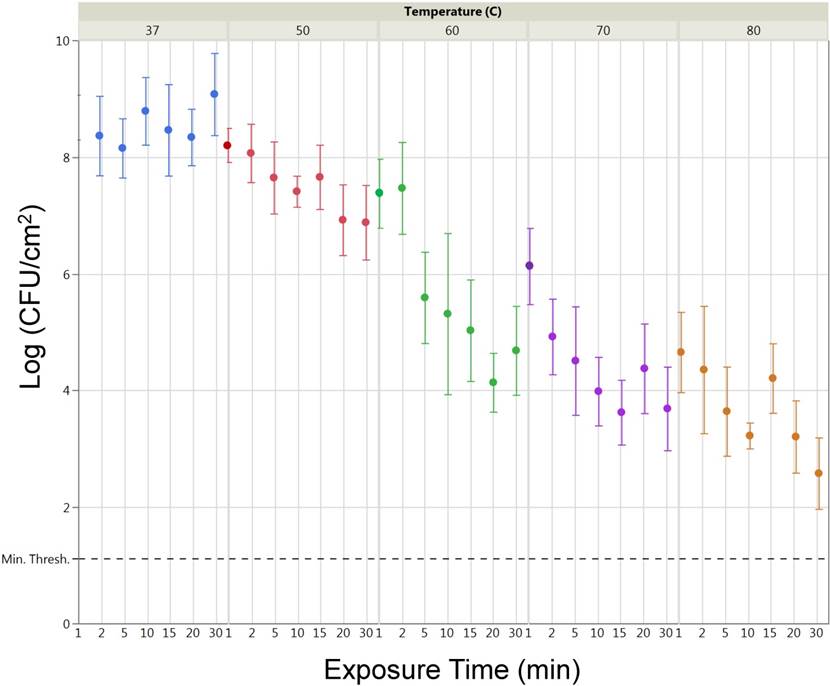Image resolution: width=830 pixels, height=686 pixels.
Task: Click the y-axis tick label 10
Action: tap(64, 41)
